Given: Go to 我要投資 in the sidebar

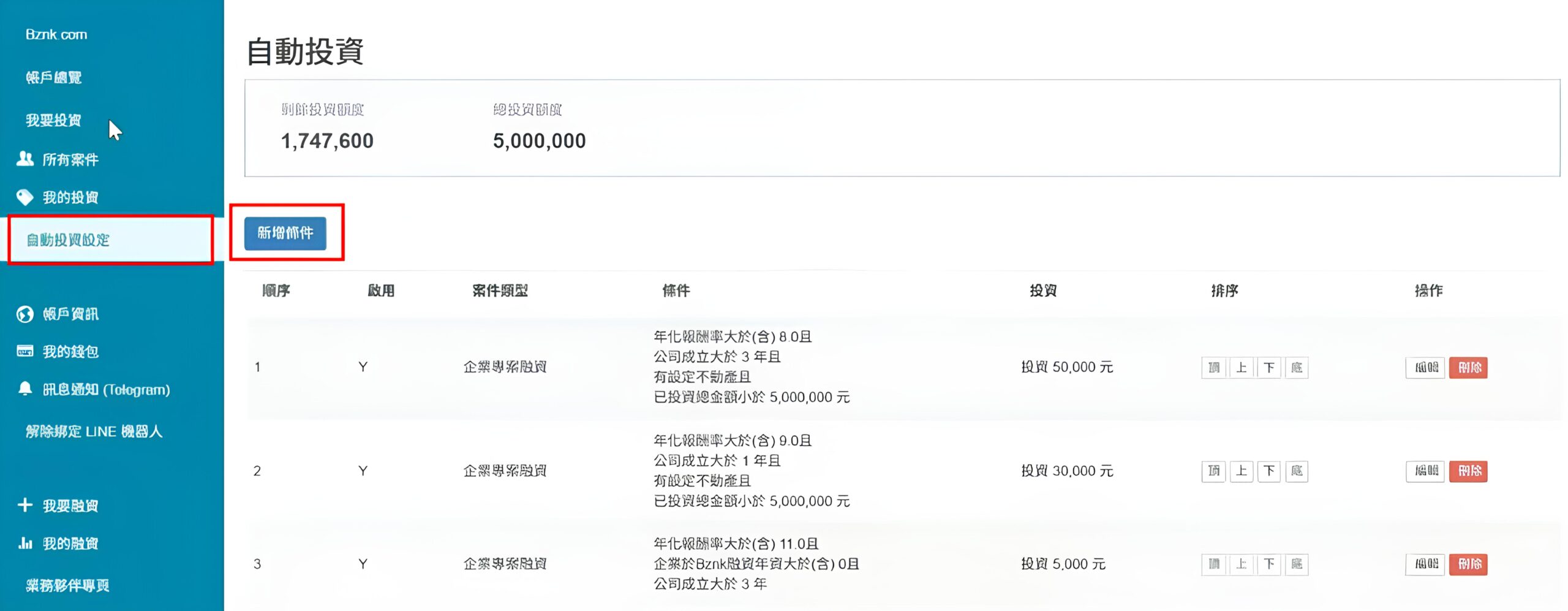Looking at the screenshot, I should click(54, 120).
